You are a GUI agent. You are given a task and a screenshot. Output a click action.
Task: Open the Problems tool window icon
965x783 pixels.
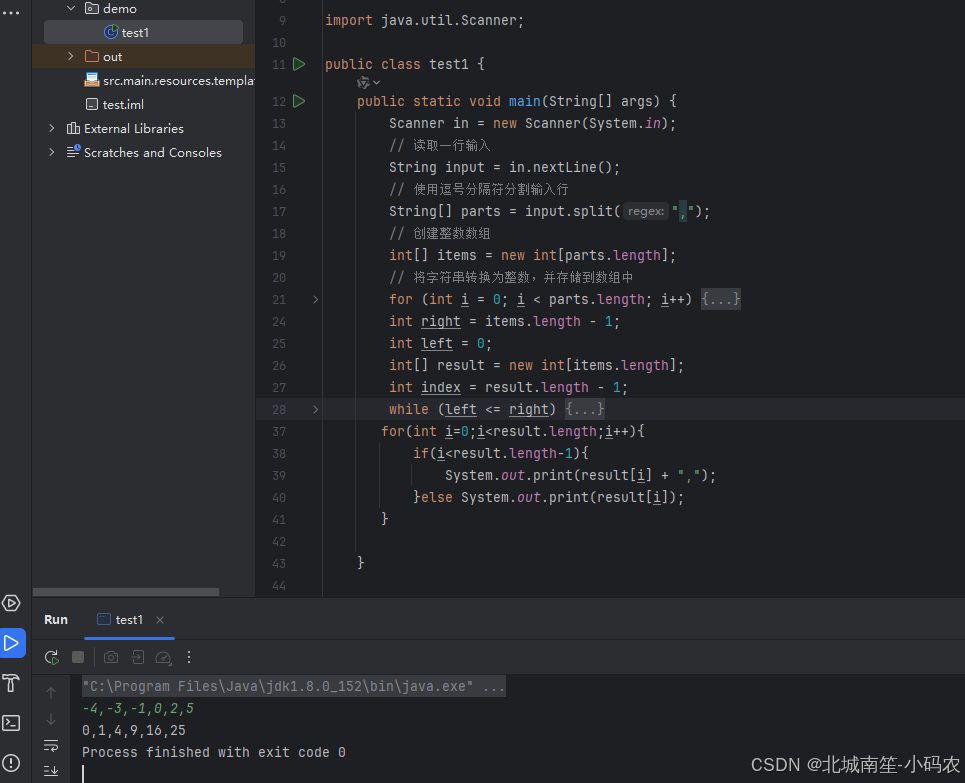(x=12, y=763)
